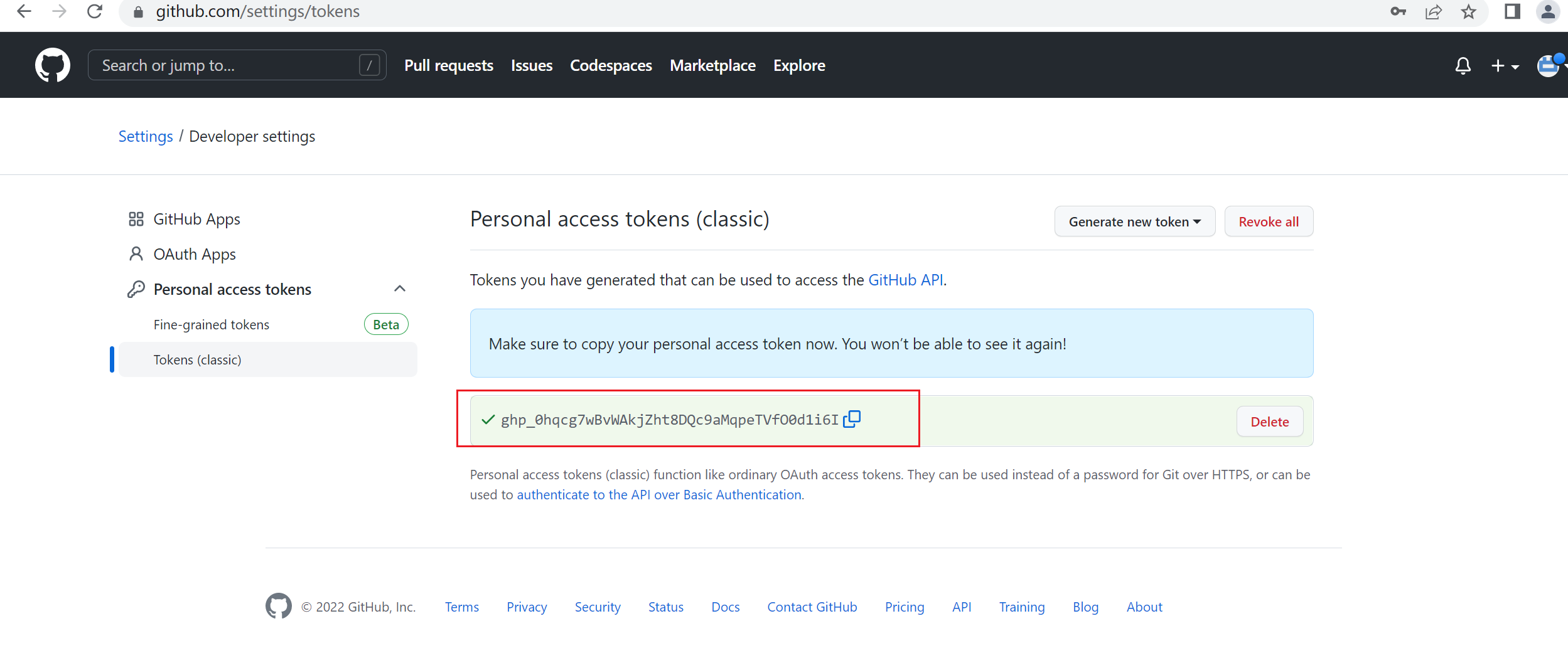Open the Security footer link
1568x653 pixels.
[598, 607]
